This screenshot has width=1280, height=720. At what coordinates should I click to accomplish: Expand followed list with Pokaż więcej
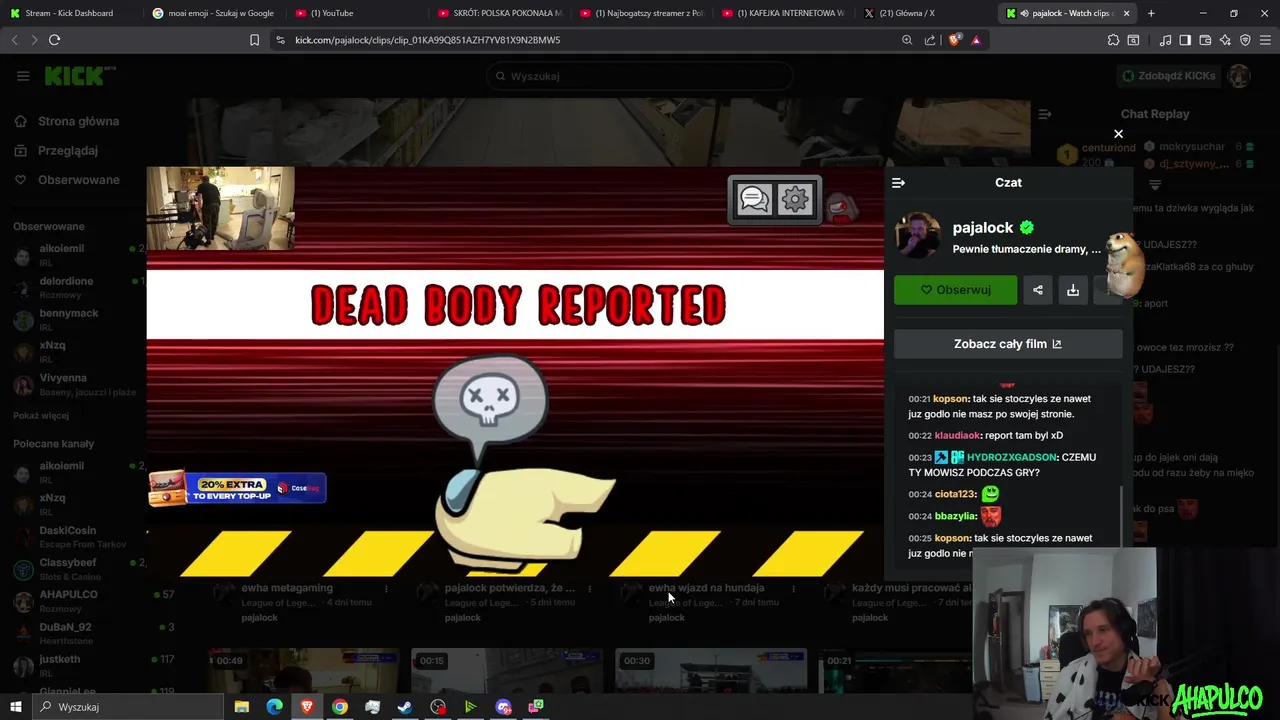(x=41, y=416)
